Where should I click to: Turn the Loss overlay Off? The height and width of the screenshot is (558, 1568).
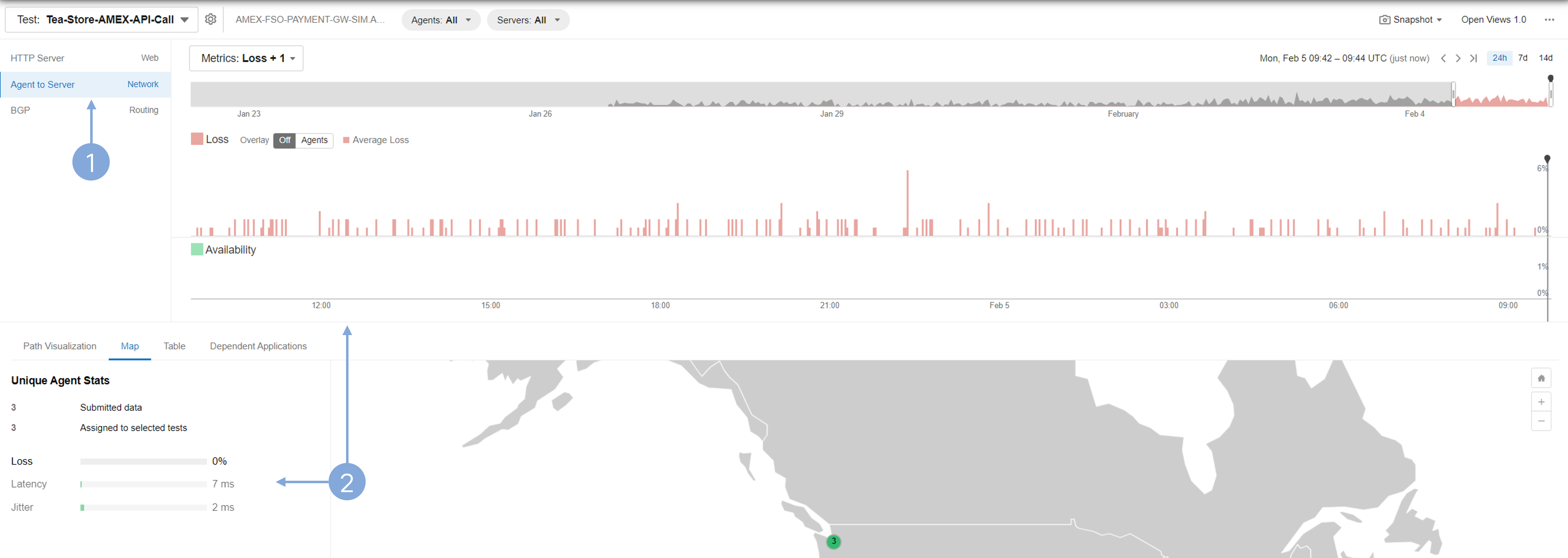284,140
